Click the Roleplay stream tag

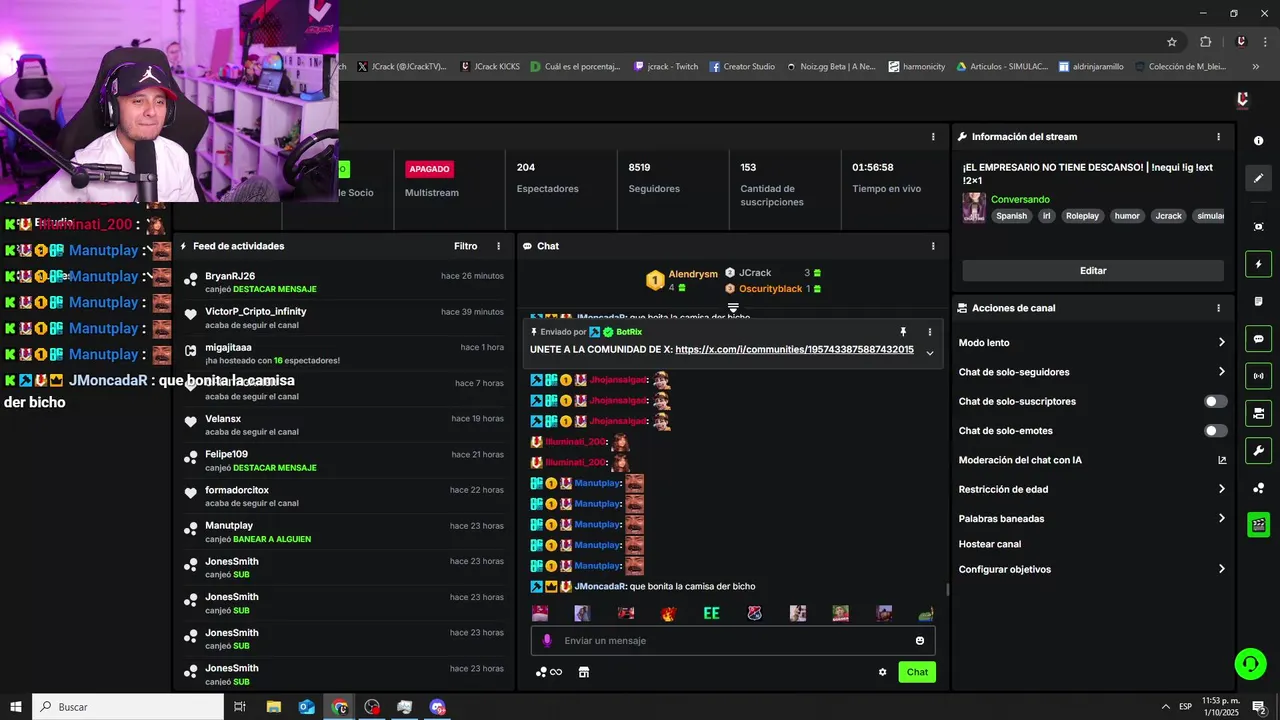coord(1082,216)
